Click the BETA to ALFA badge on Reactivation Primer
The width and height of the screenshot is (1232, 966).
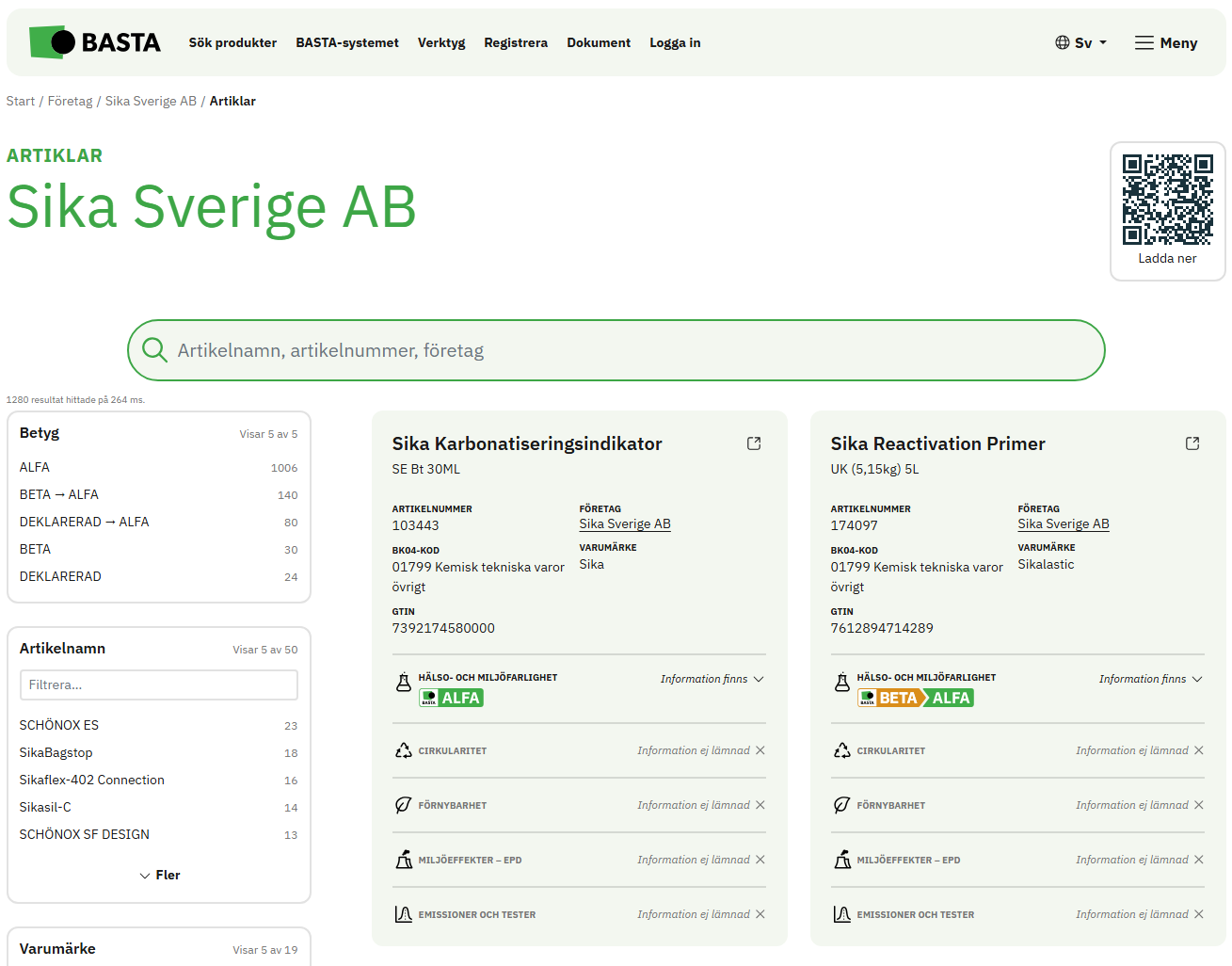[x=915, y=698]
